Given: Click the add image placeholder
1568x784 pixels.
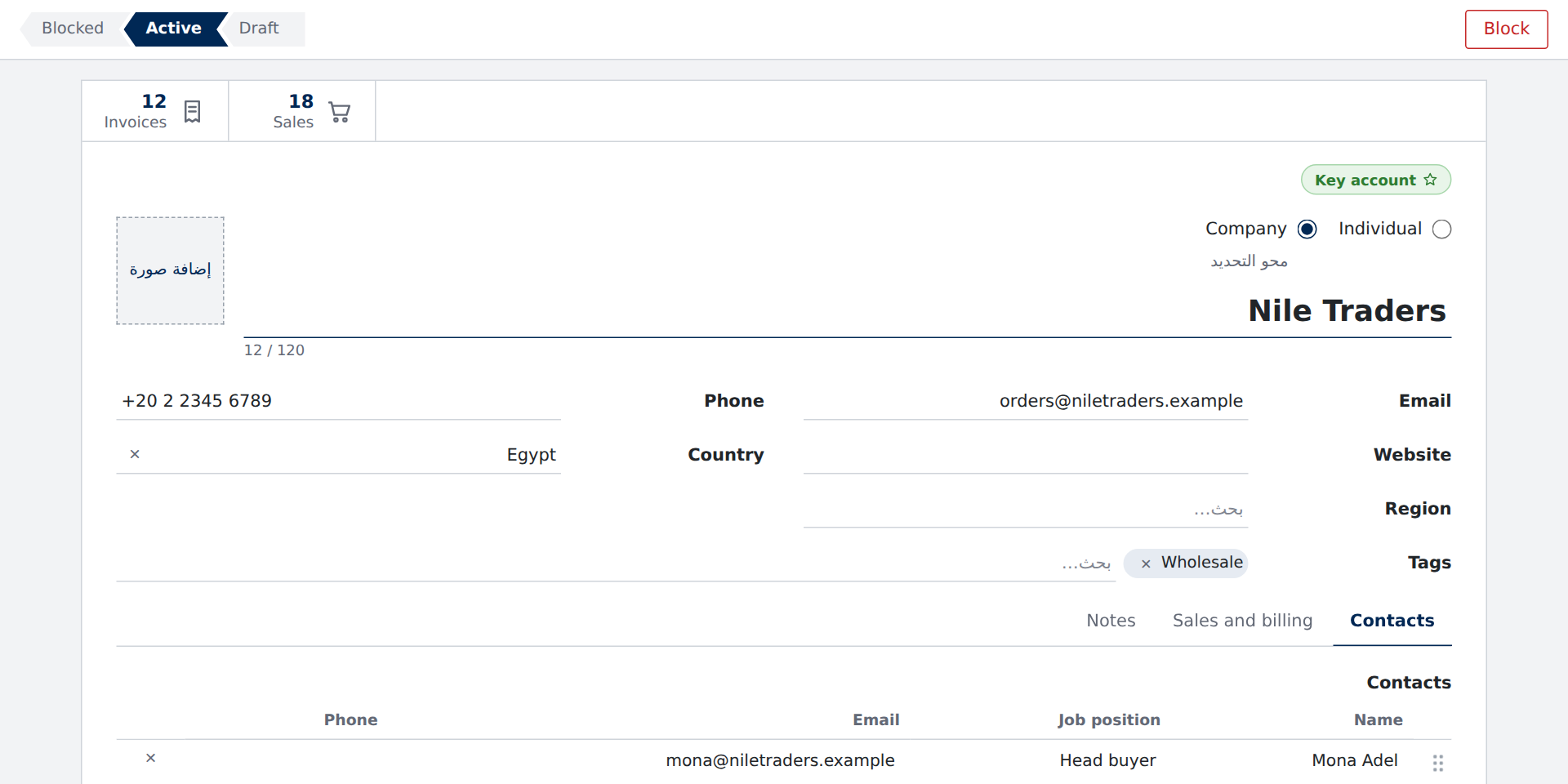Looking at the screenshot, I should pyautogui.click(x=170, y=270).
